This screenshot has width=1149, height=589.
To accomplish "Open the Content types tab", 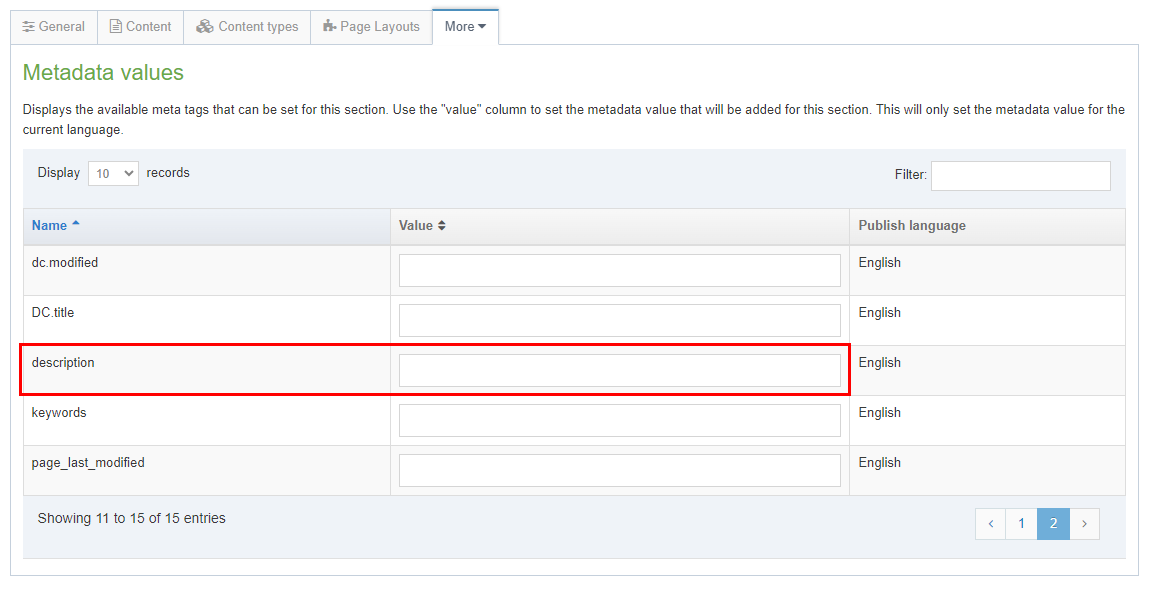I will coord(247,26).
